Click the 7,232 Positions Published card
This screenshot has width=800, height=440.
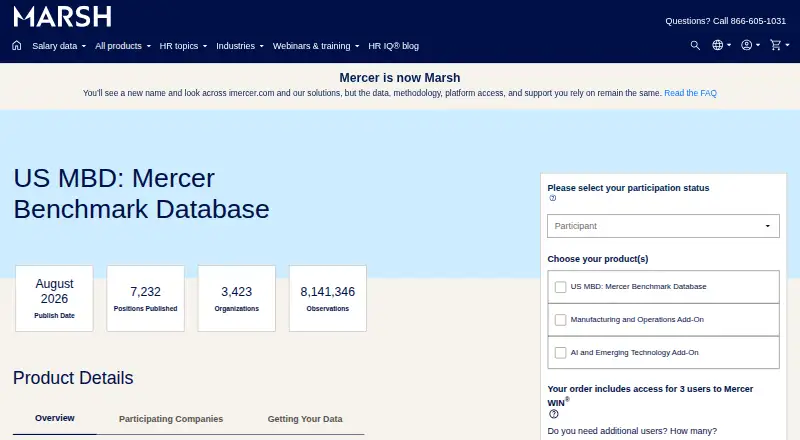(145, 299)
